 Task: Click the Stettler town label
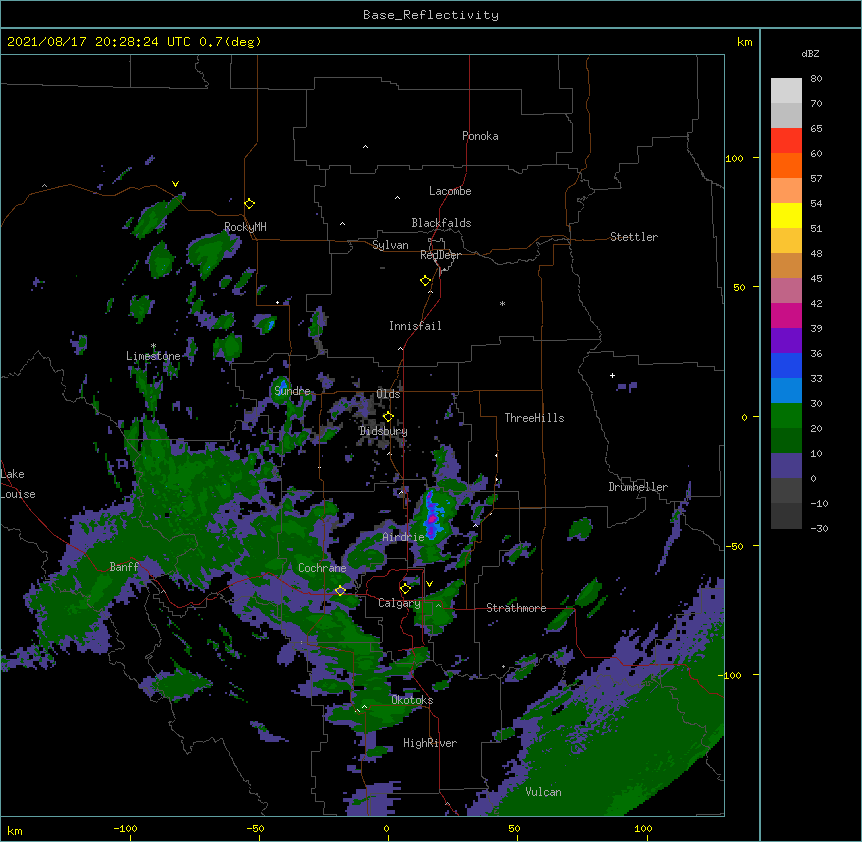coord(634,237)
